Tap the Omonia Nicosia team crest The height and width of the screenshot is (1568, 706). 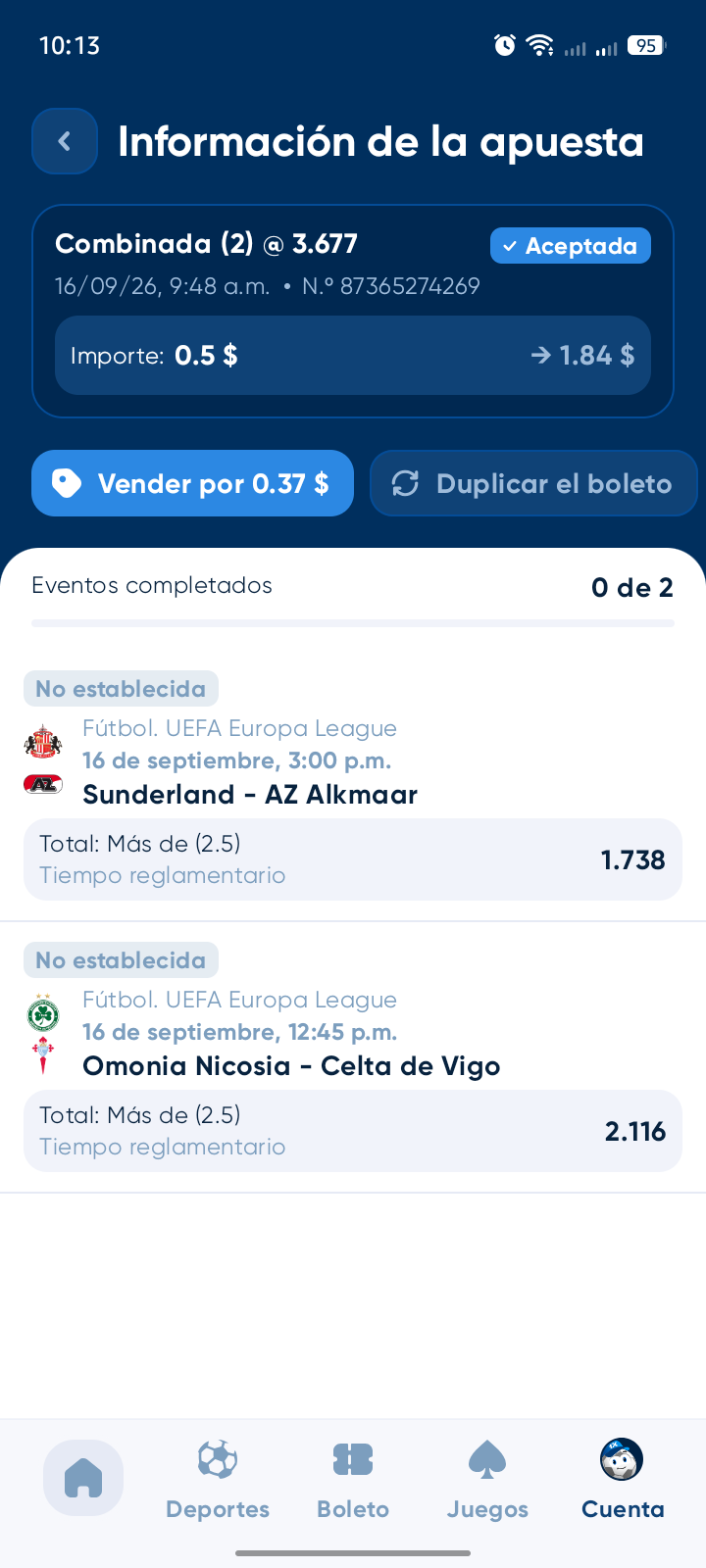[x=43, y=1014]
